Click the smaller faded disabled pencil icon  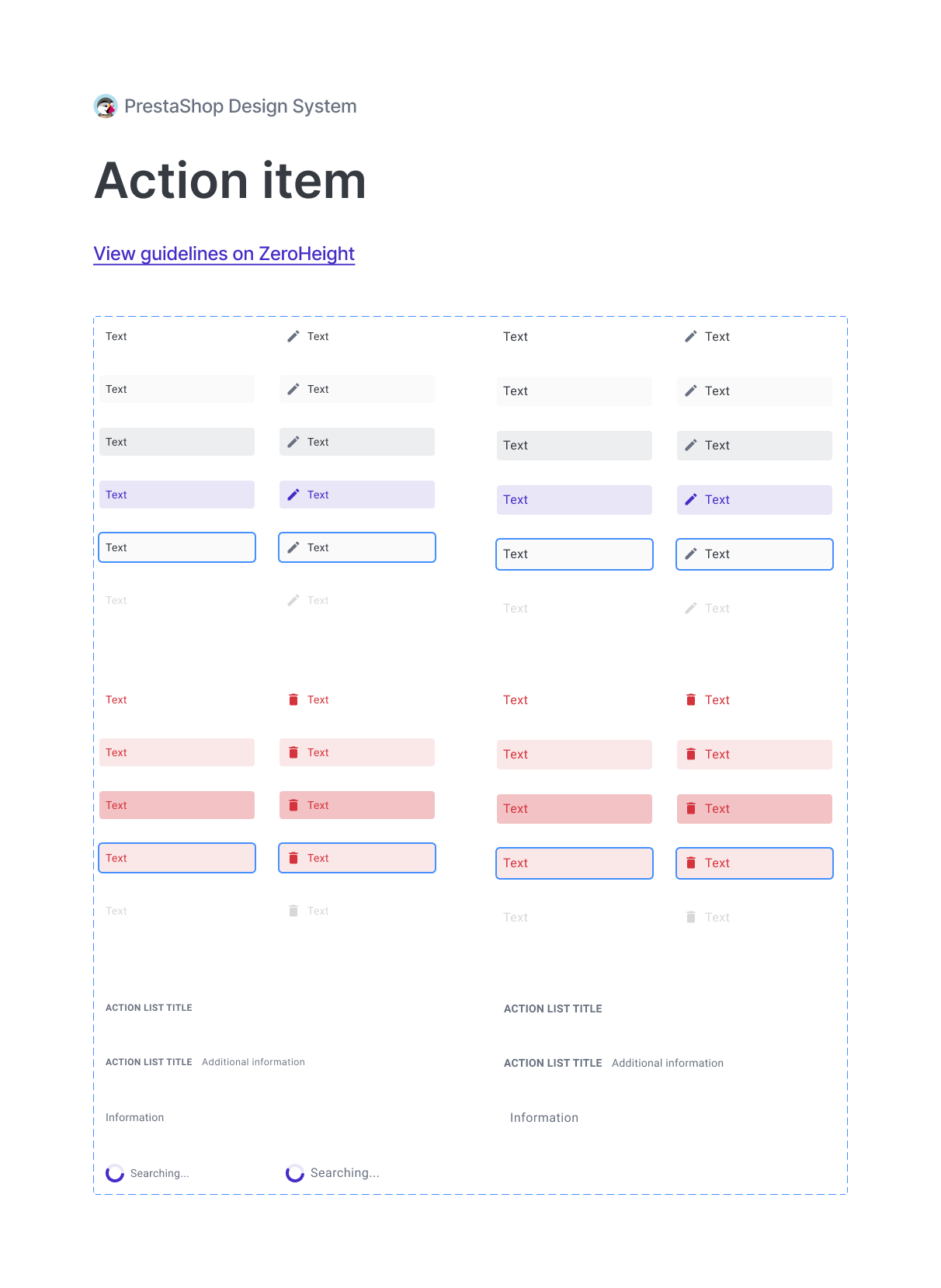point(293,600)
